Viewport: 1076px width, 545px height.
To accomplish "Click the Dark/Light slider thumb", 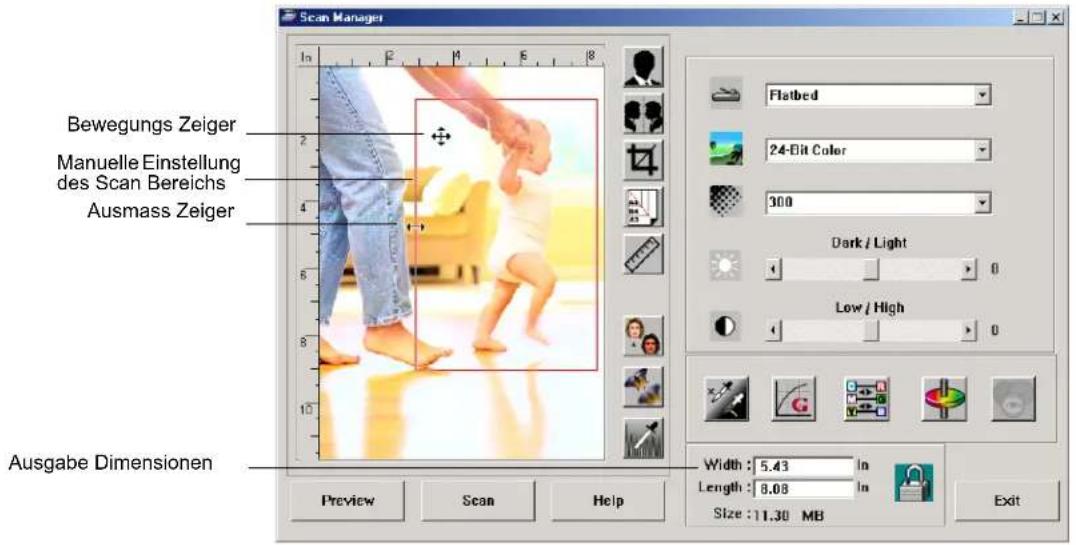I will (x=871, y=269).
